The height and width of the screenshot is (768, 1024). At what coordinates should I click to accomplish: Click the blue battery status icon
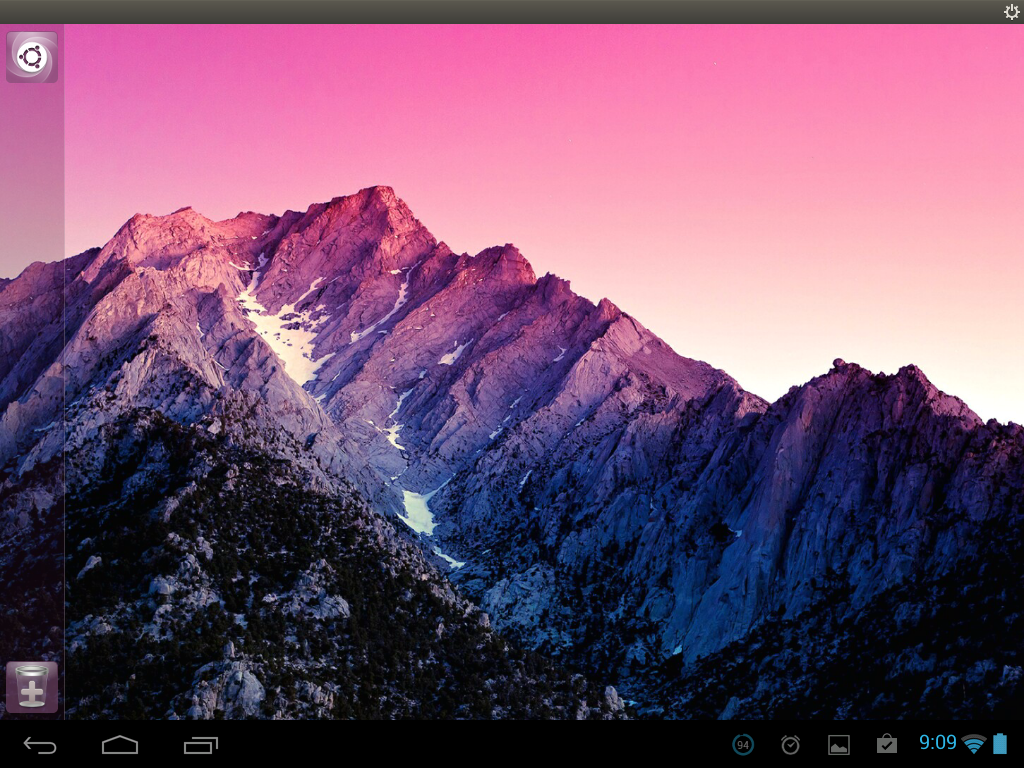pyautogui.click(x=1000, y=744)
